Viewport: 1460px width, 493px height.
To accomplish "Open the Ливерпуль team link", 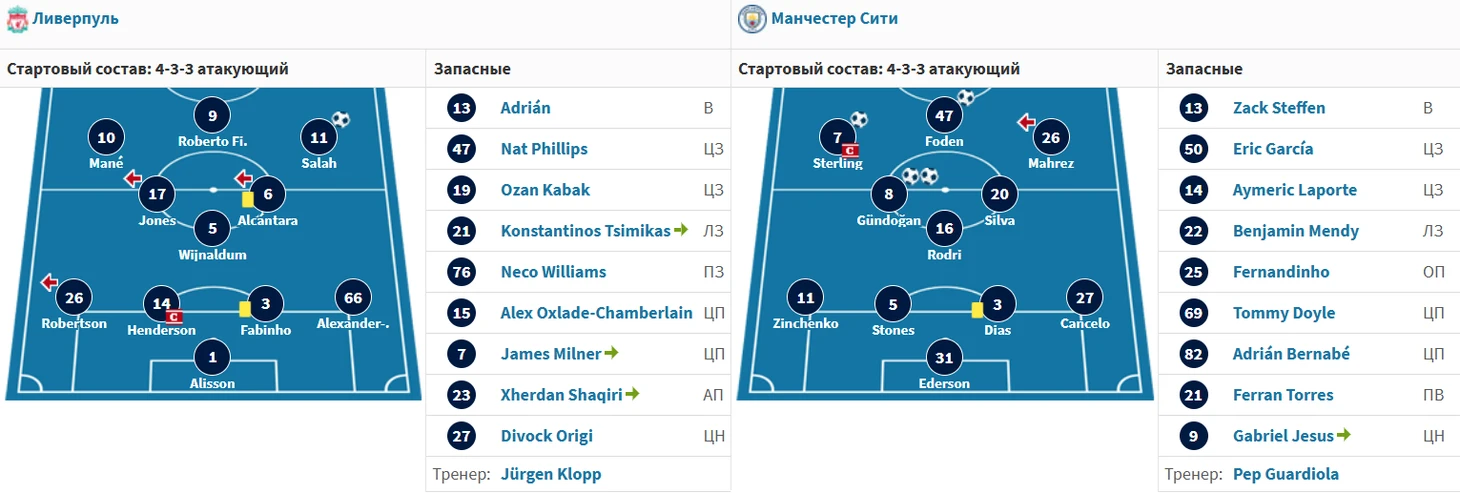I will (x=75, y=19).
